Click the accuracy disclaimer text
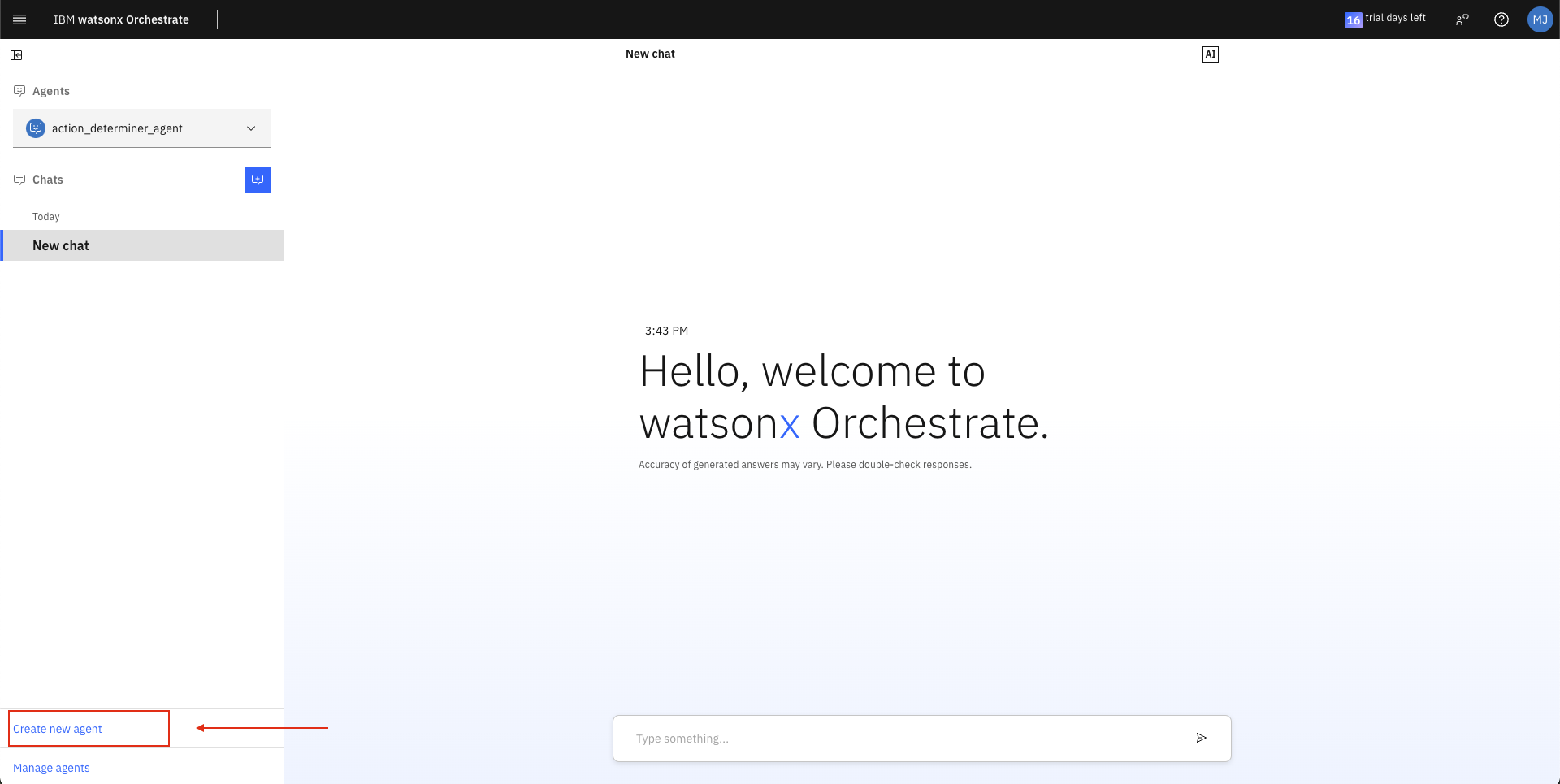1560x784 pixels. pyautogui.click(x=805, y=465)
